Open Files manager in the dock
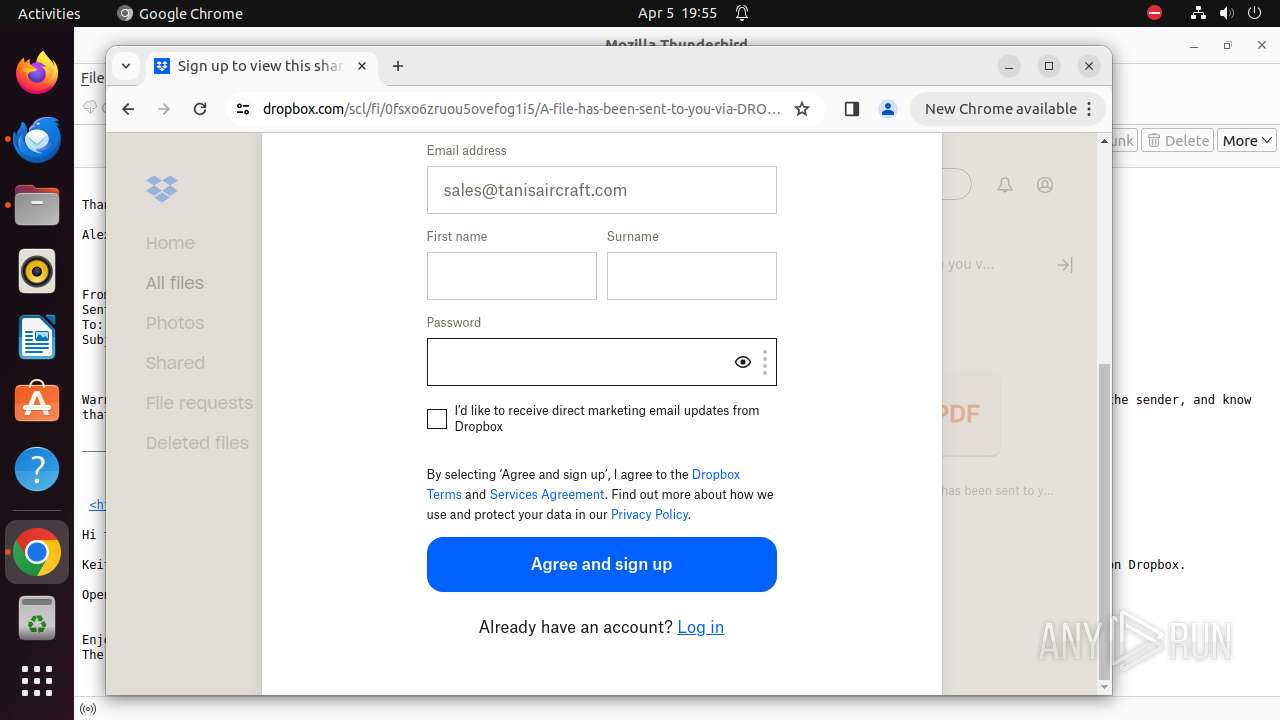 pos(37,205)
